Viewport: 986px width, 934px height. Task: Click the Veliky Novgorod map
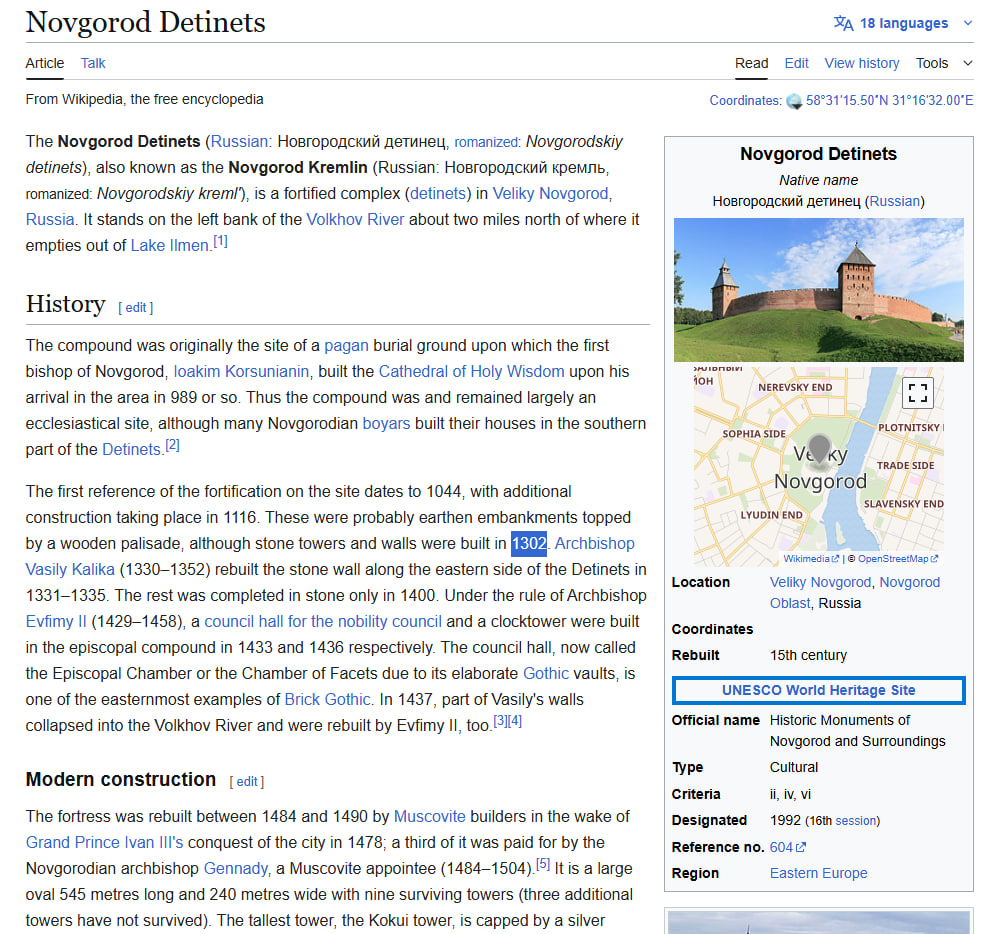(819, 467)
